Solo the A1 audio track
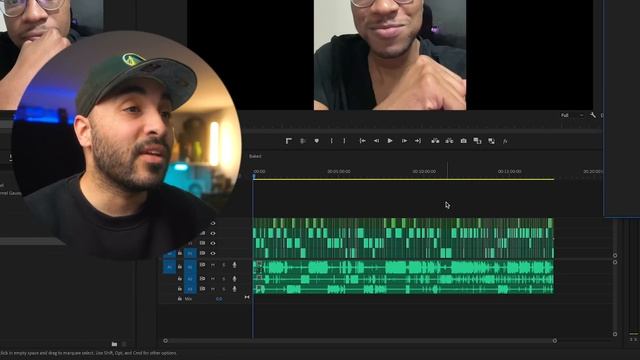The image size is (640, 360). 223,265
